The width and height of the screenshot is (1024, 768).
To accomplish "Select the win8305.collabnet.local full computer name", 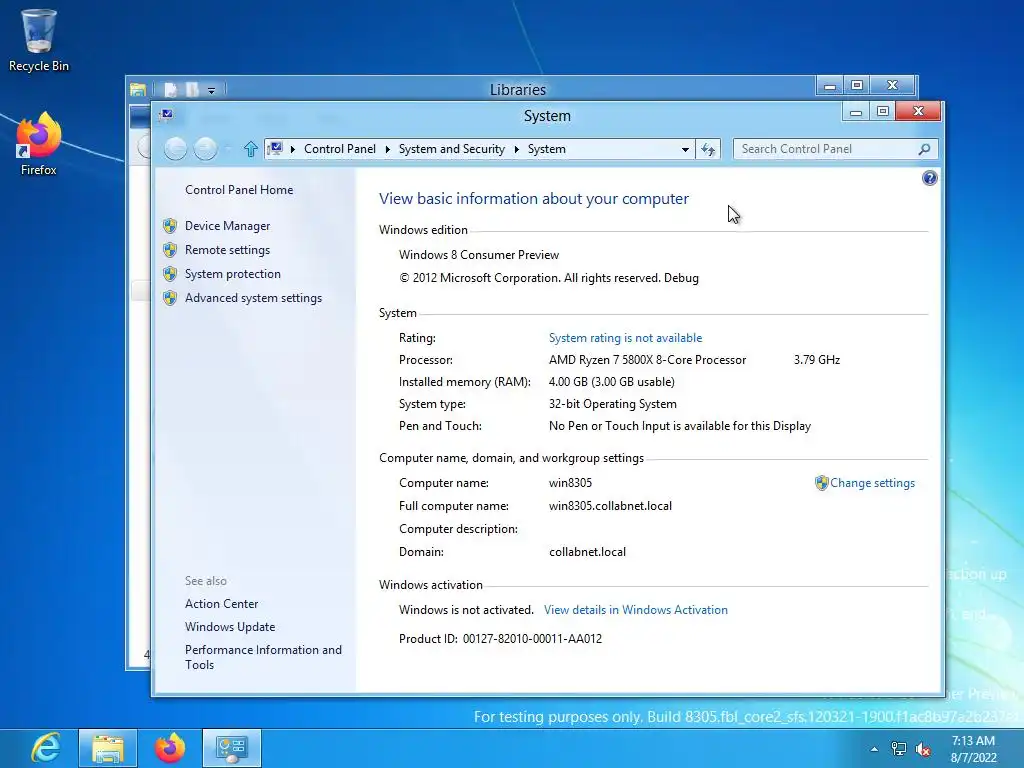I will tap(610, 505).
